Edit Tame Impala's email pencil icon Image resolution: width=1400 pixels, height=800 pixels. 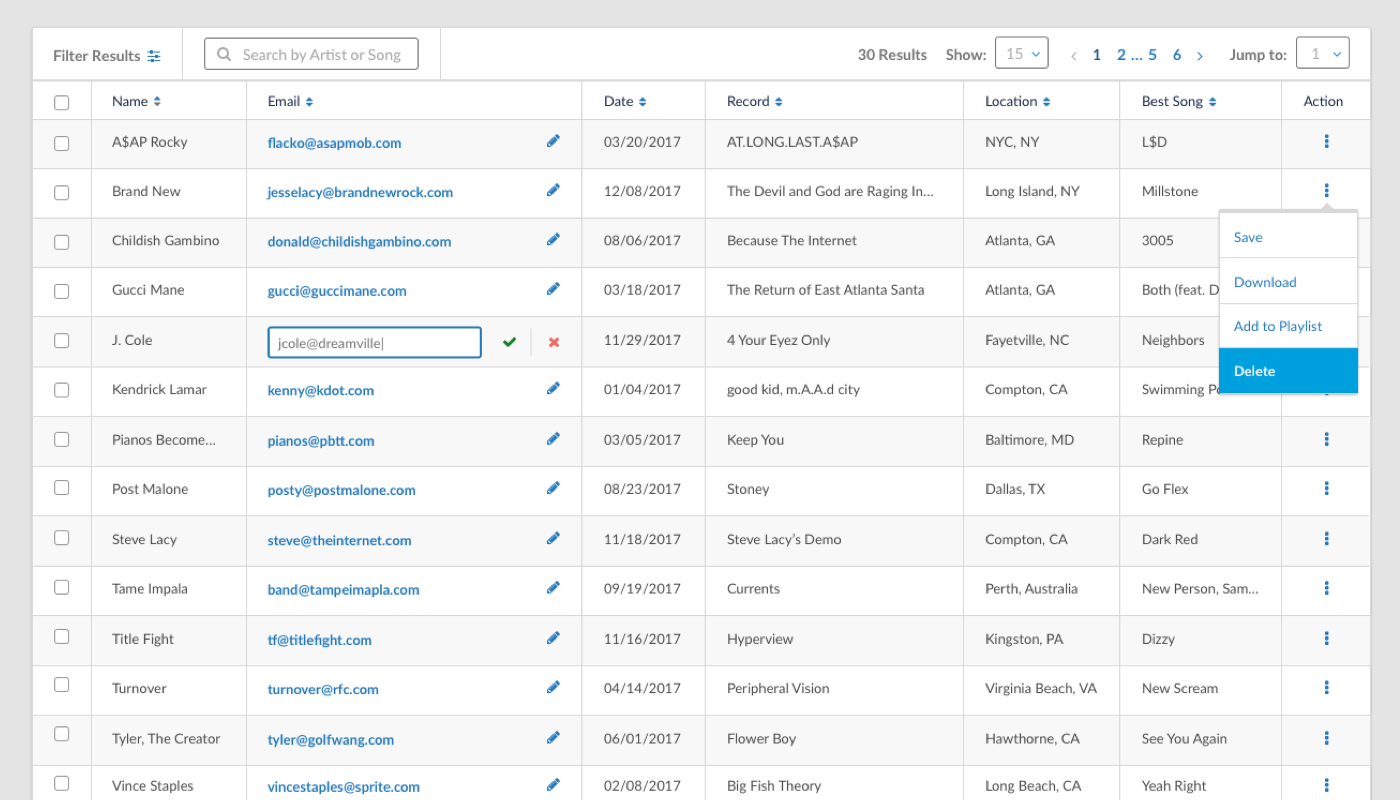[x=553, y=588]
